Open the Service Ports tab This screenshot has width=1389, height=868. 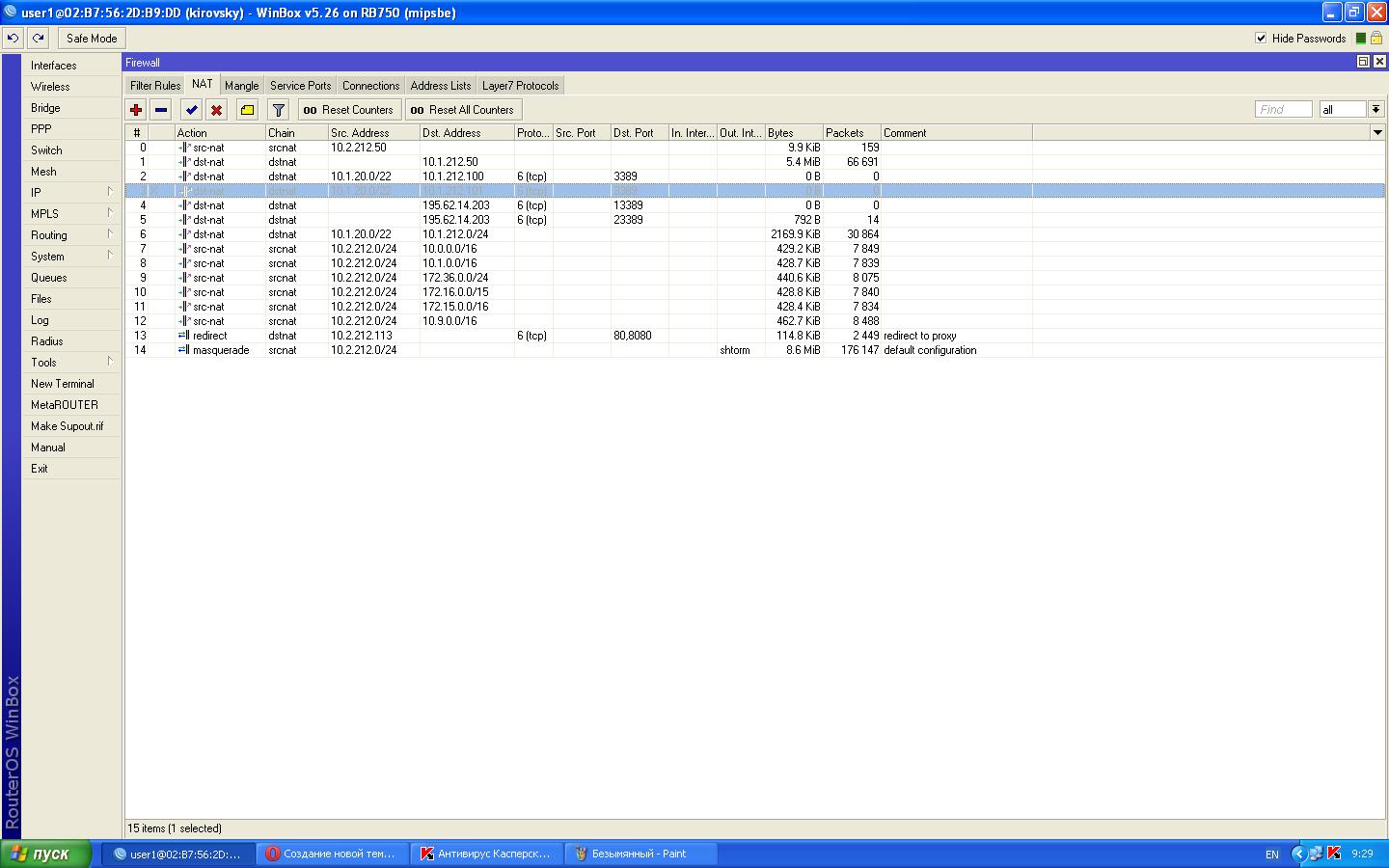click(300, 86)
